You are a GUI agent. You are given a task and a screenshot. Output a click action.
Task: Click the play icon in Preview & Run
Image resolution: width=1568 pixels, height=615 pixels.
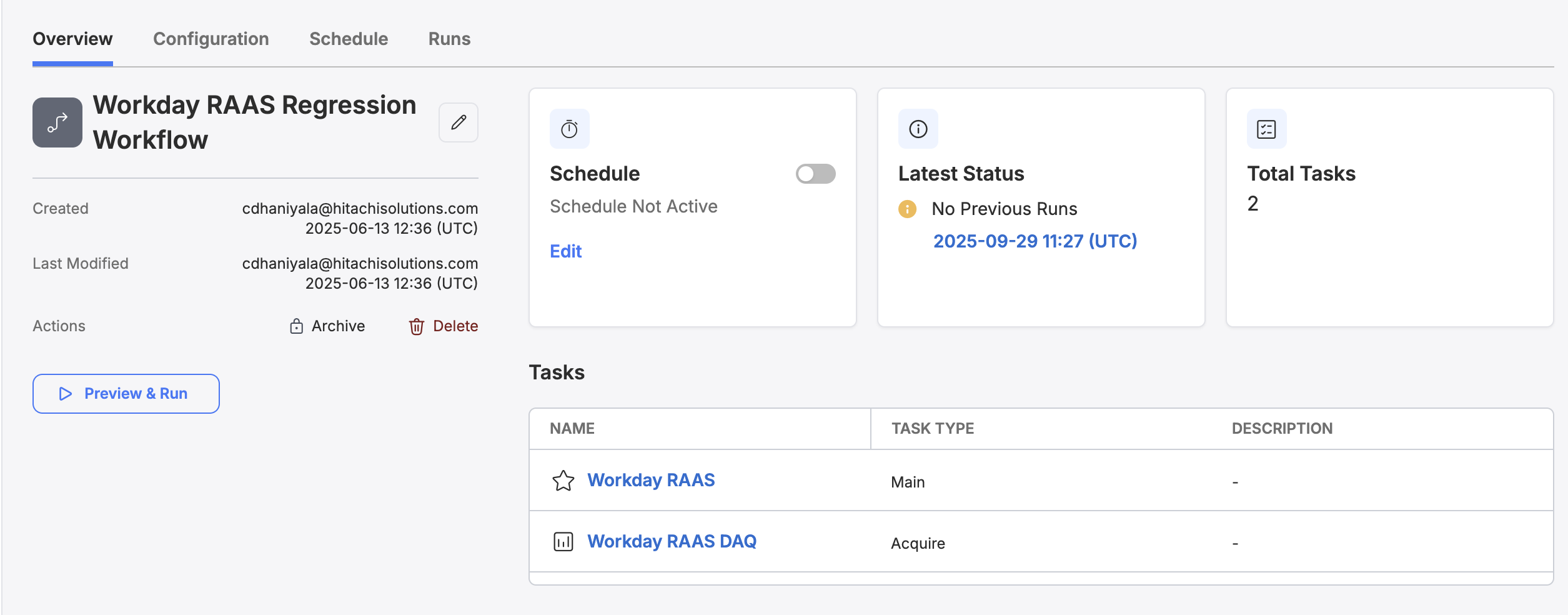click(65, 394)
